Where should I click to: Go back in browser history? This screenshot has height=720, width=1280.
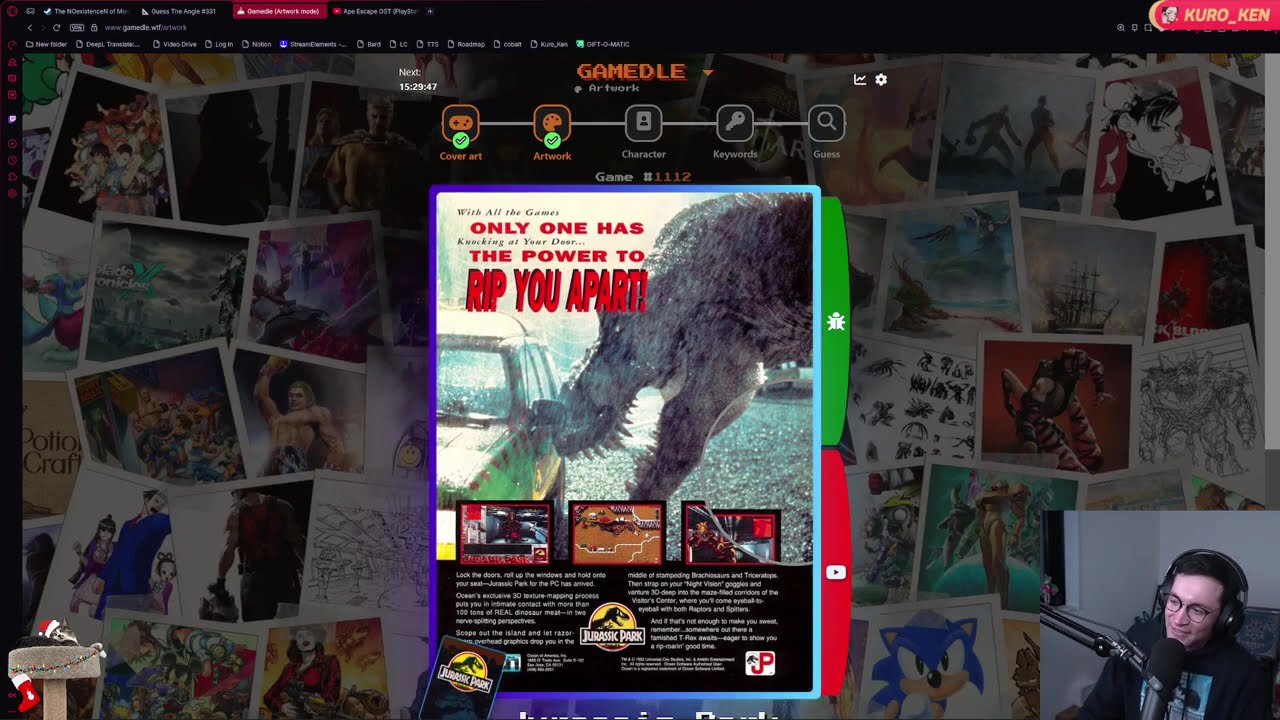[29, 27]
